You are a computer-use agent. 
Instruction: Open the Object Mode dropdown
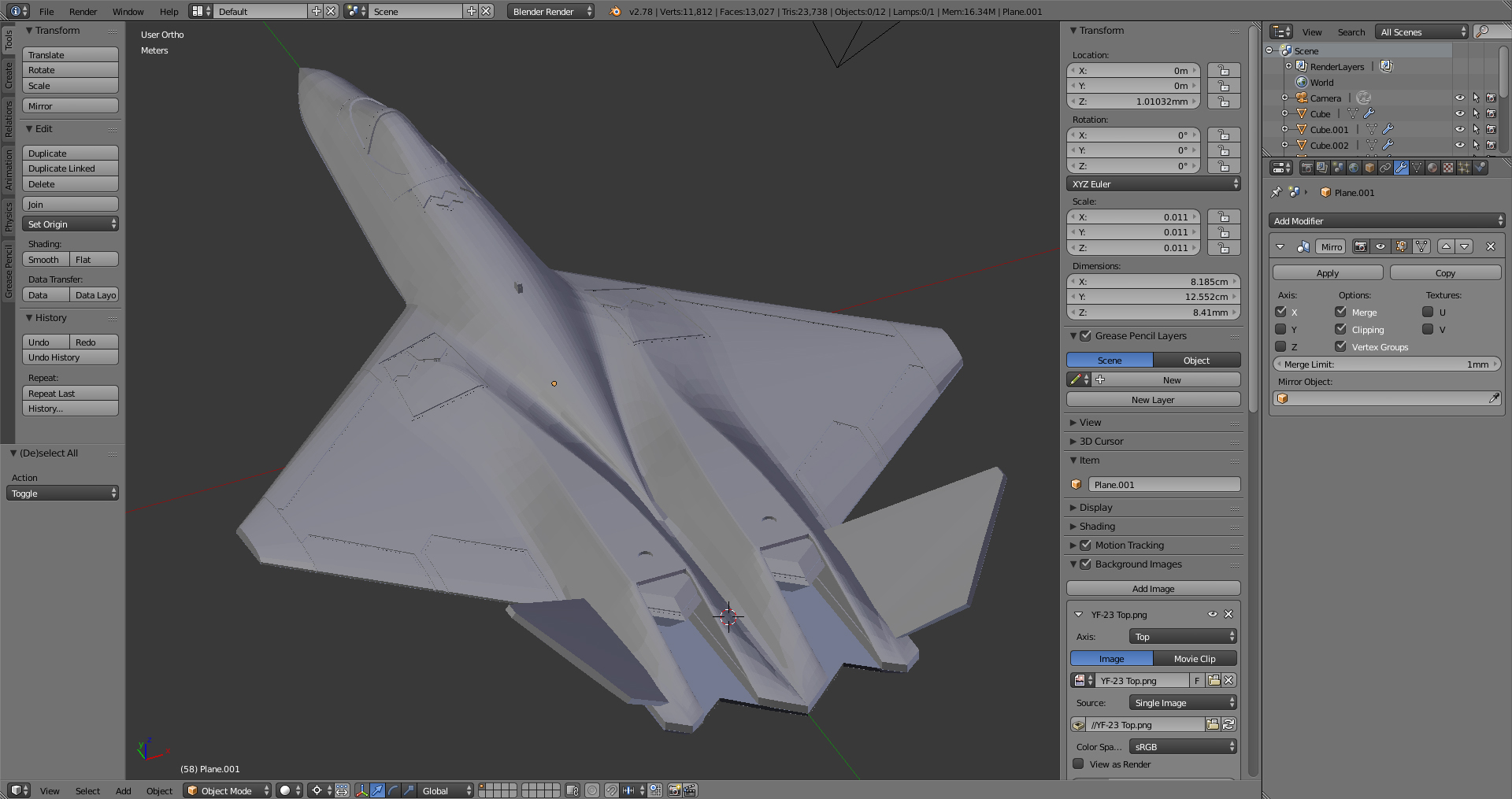coord(228,790)
